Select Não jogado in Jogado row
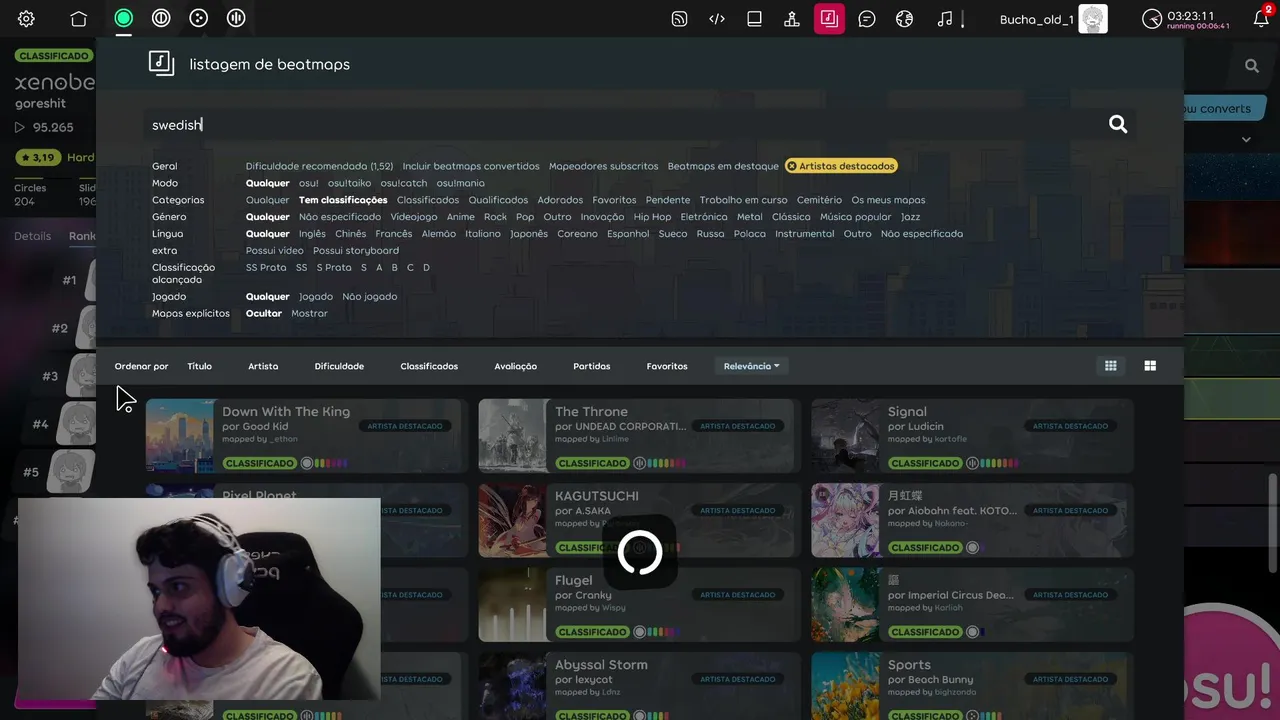1280x720 pixels. tap(370, 297)
